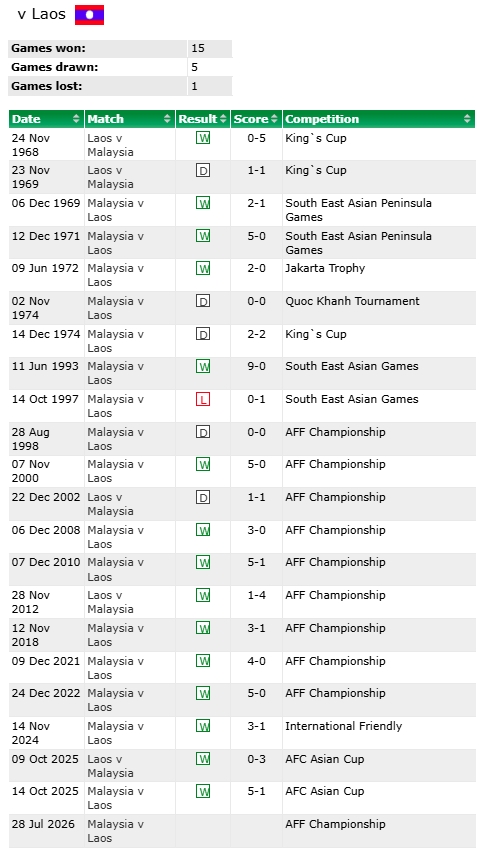This screenshot has width=484, height=861.
Task: Click Quoc Khanh Tournament entry
Action: pyautogui.click(x=352, y=301)
